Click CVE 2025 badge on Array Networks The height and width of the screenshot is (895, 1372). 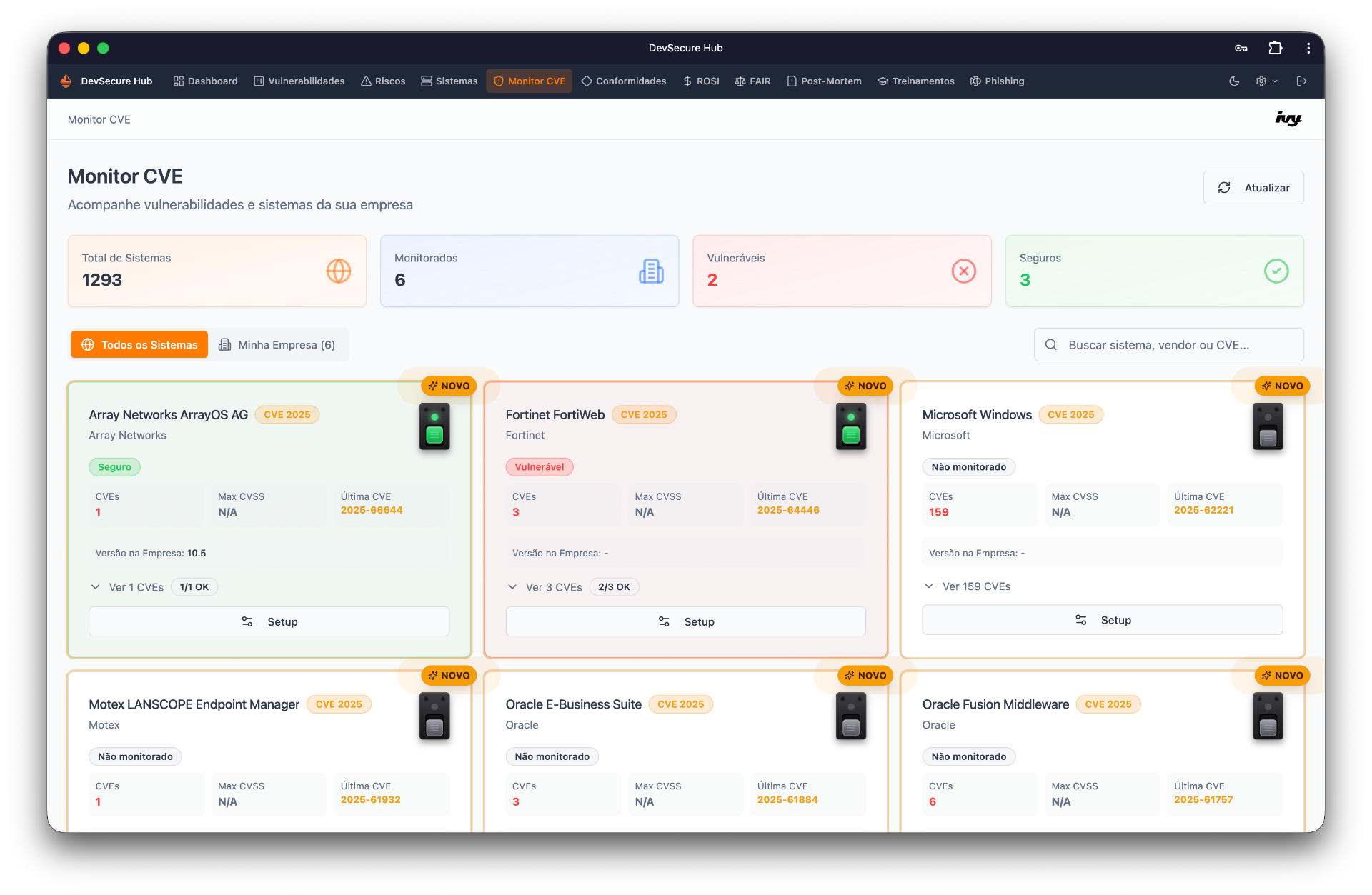pos(287,415)
